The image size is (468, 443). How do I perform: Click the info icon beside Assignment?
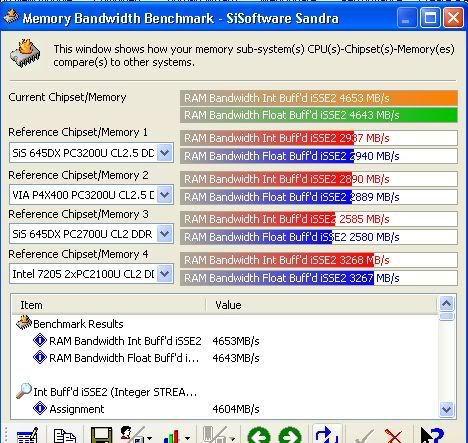tap(40, 408)
